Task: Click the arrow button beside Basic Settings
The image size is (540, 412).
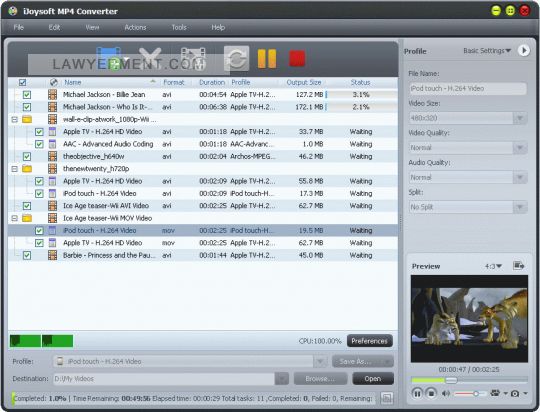Action: (523, 51)
